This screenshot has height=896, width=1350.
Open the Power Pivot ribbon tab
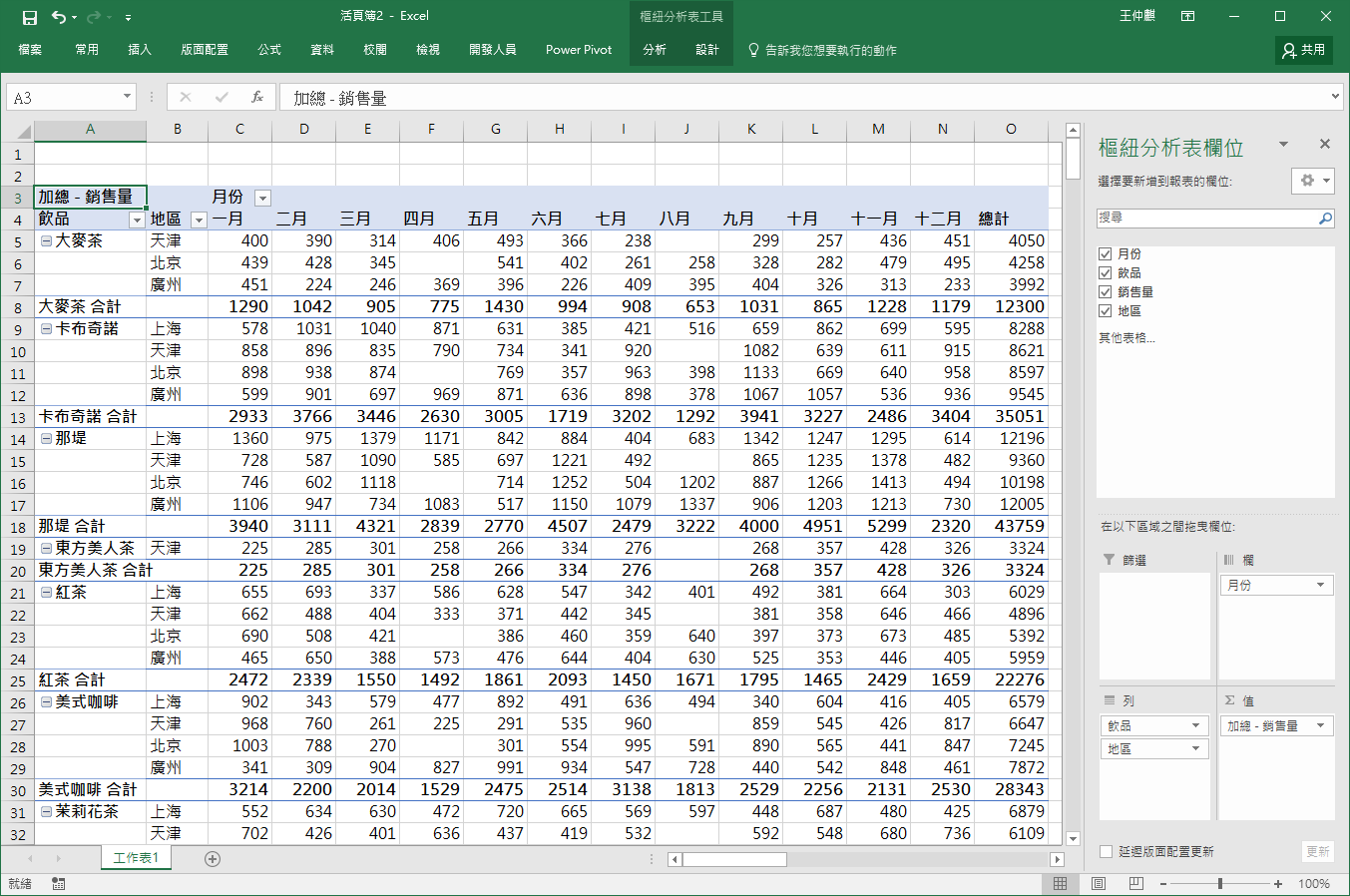tap(579, 50)
